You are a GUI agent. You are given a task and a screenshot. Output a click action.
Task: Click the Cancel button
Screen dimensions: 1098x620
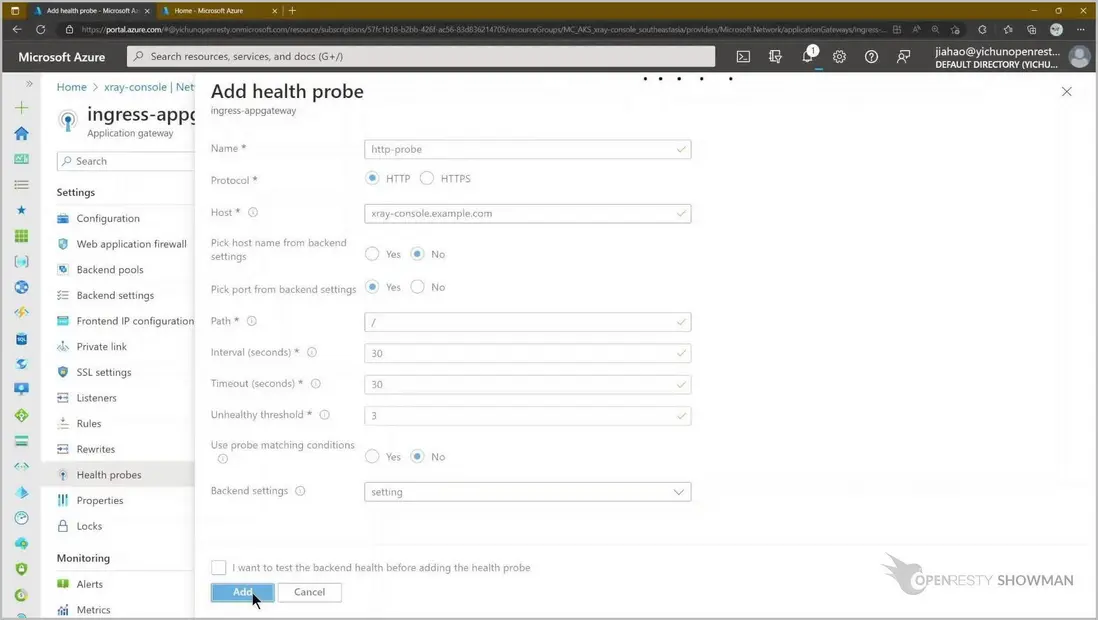pos(309,592)
